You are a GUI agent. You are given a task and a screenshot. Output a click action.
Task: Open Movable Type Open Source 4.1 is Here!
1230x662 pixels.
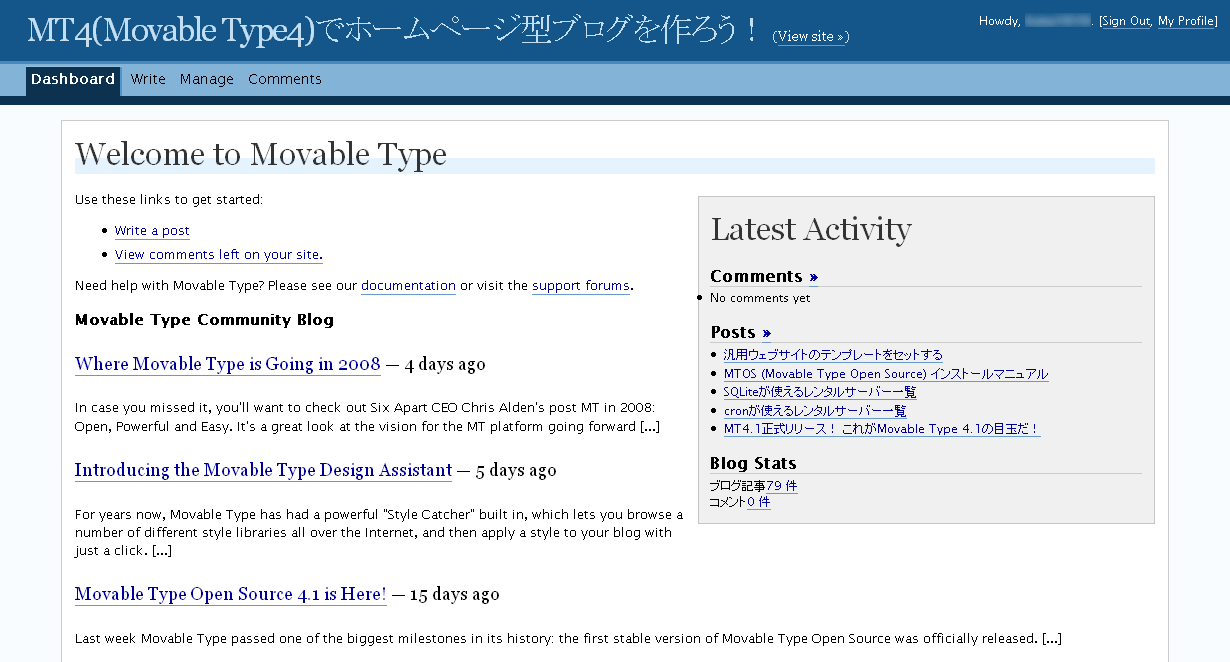231,594
